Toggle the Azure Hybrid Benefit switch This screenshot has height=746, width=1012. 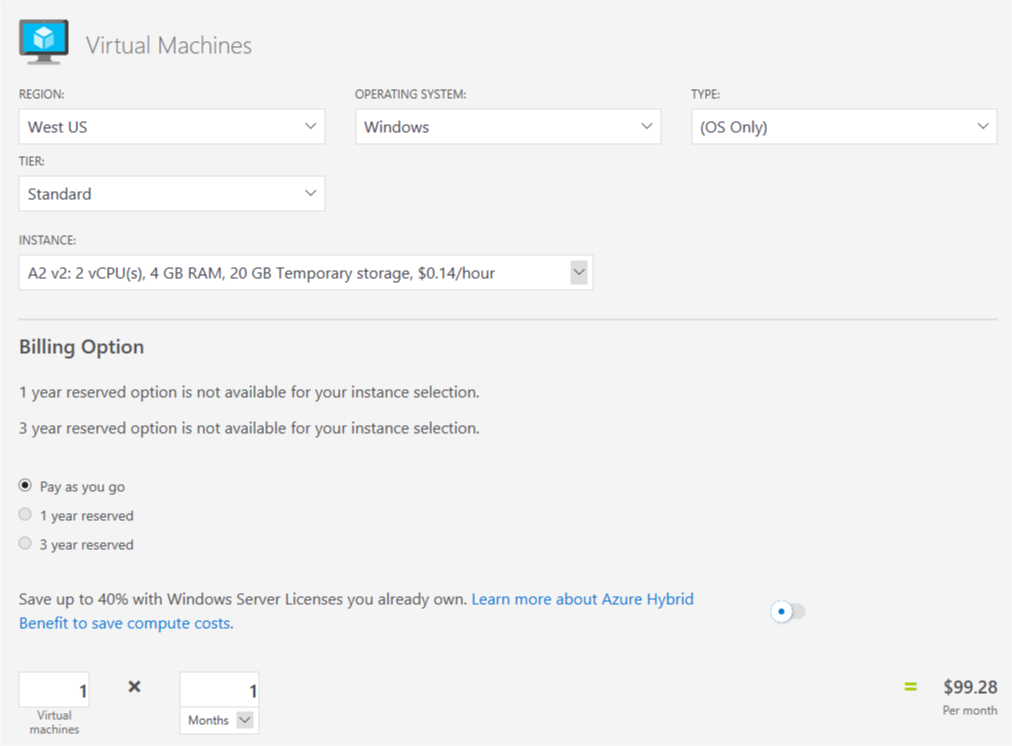point(787,611)
